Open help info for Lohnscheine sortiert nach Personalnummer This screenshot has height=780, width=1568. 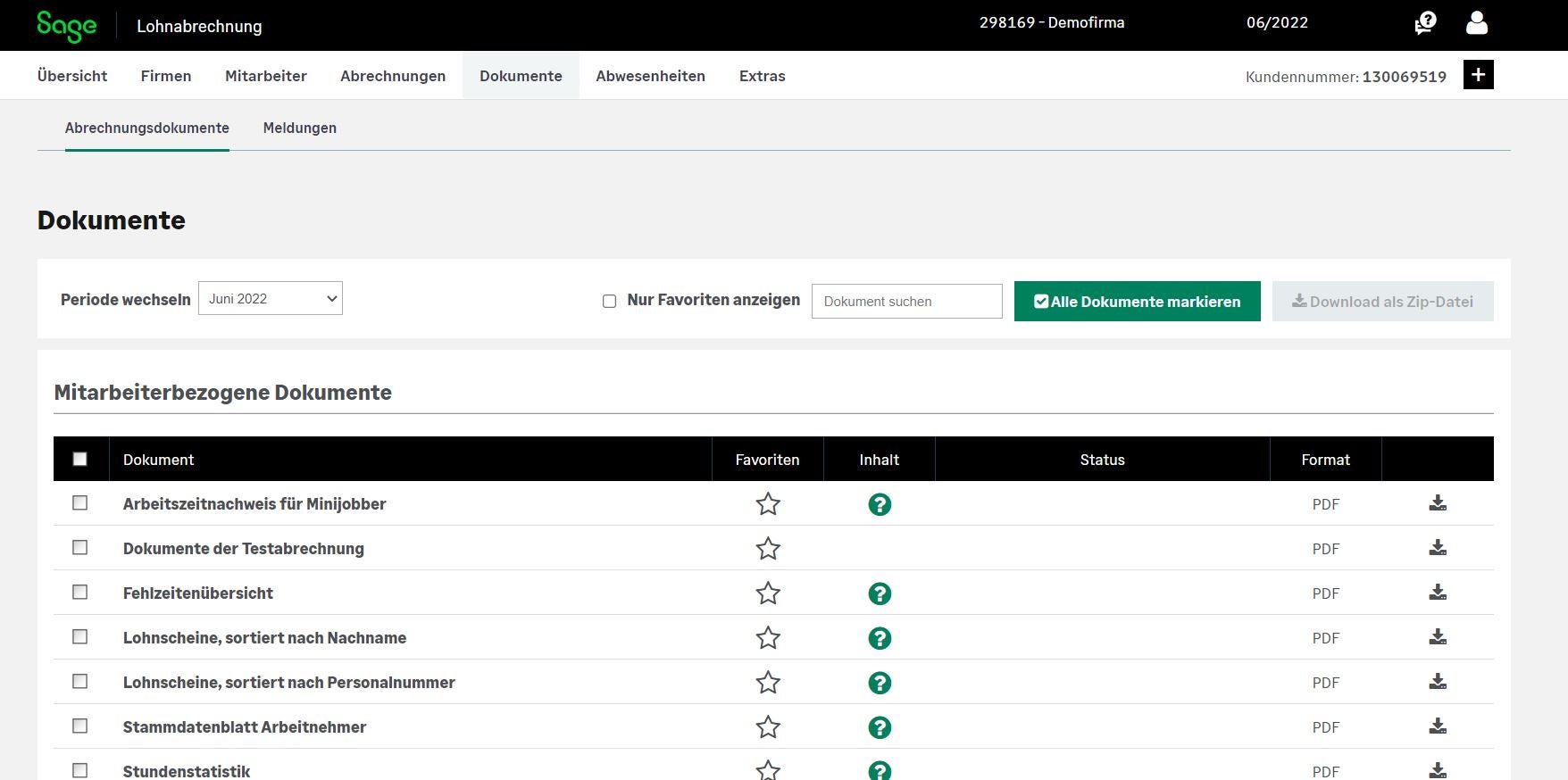[880, 683]
